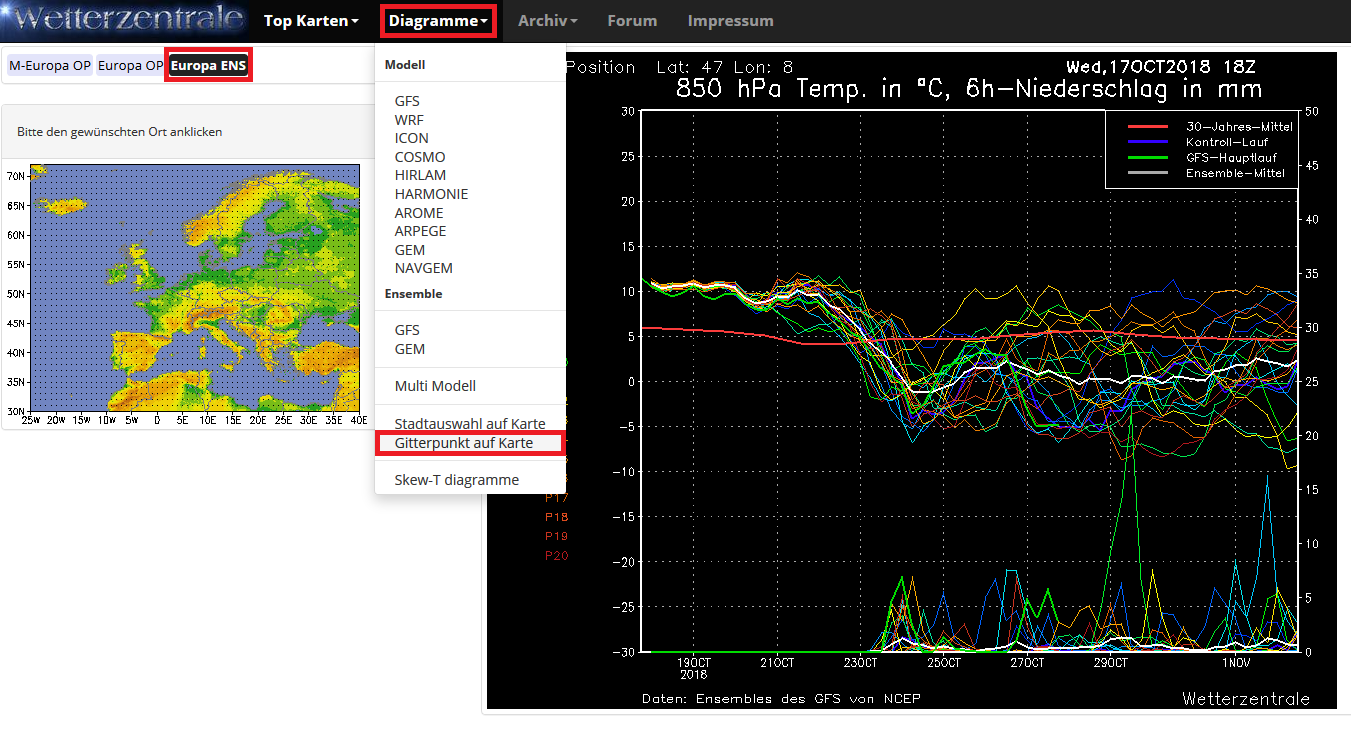1351x729 pixels.
Task: Open the Archiv dropdown menu
Action: tap(548, 20)
